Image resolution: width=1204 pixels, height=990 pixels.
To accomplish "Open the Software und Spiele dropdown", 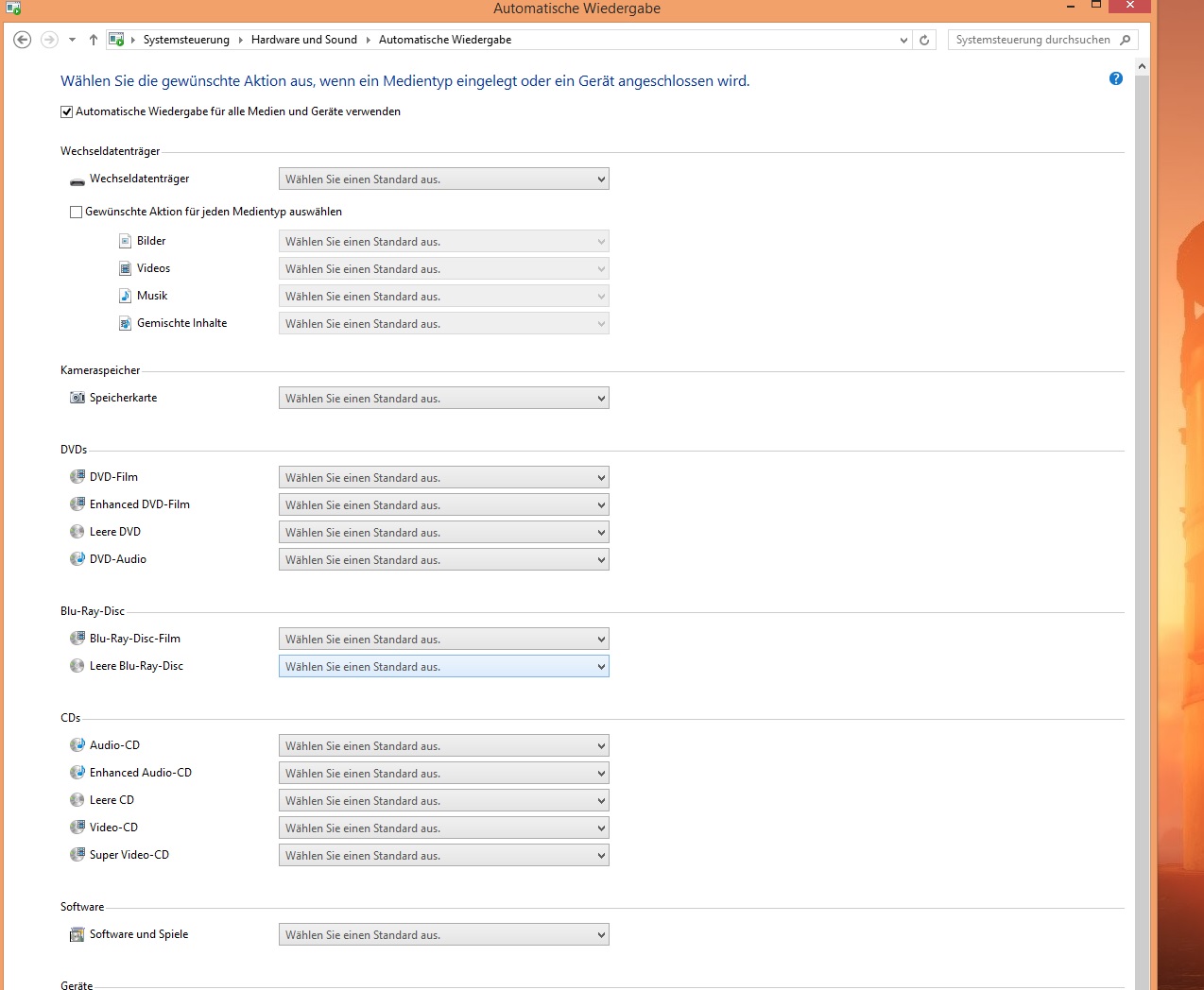I will [444, 934].
